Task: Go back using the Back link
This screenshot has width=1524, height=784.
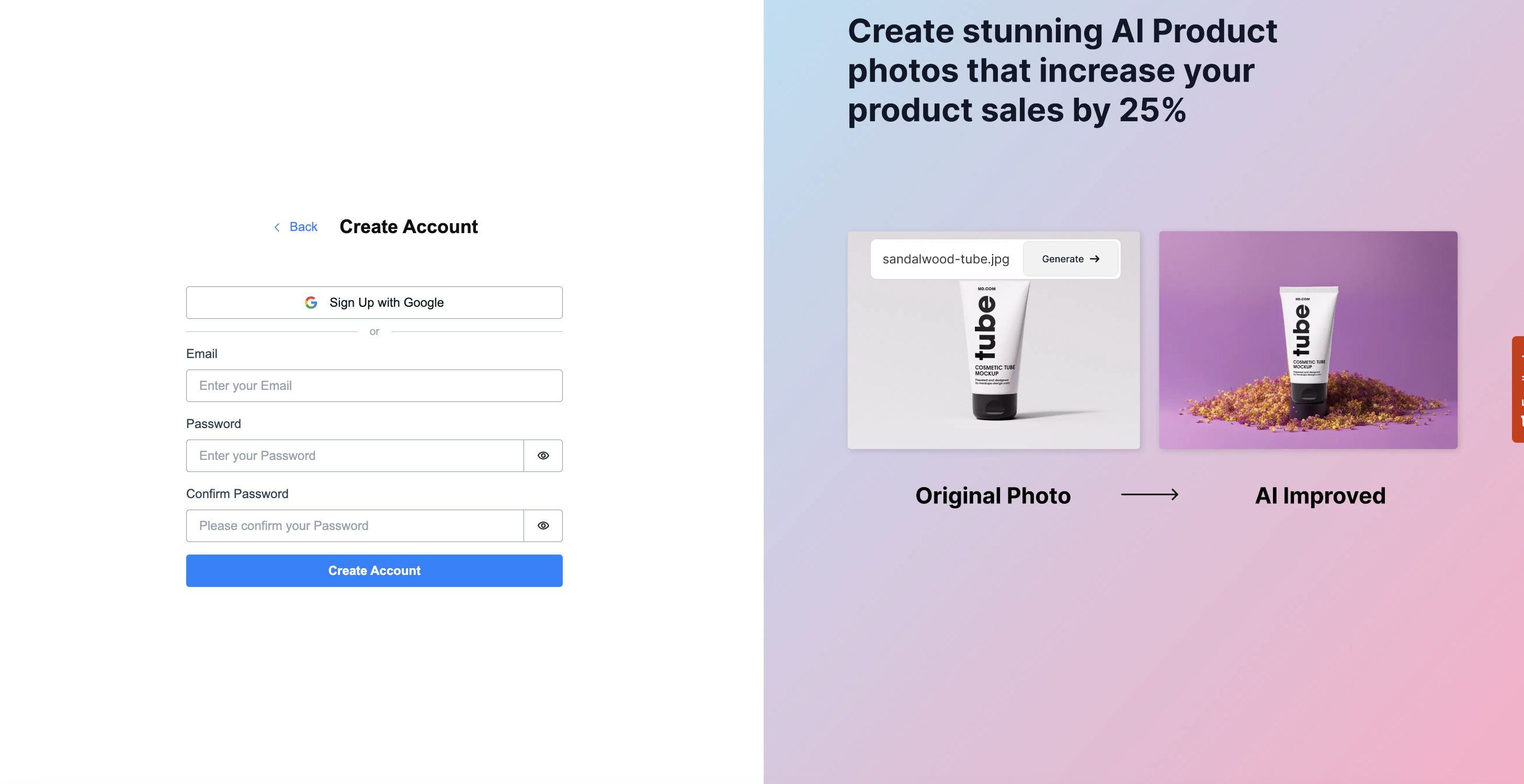Action: 303,227
